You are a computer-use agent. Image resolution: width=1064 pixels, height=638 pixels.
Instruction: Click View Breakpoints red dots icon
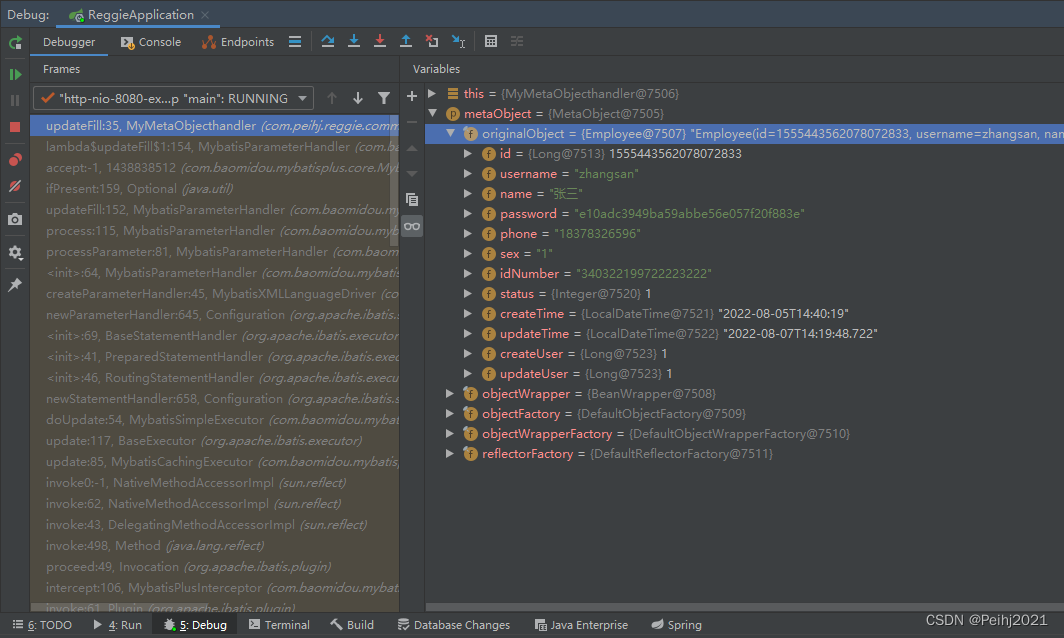tap(15, 160)
